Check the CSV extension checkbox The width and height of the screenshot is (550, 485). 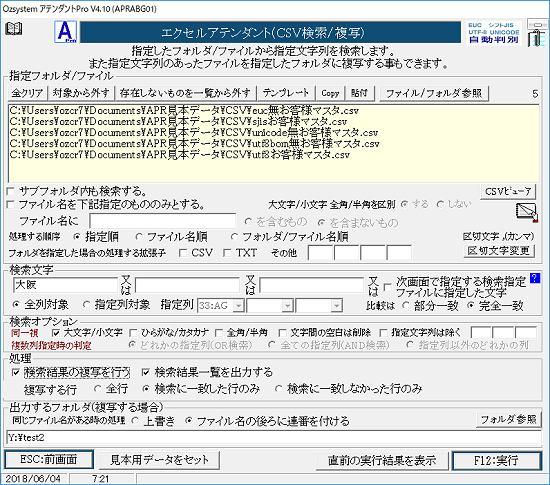click(x=183, y=253)
